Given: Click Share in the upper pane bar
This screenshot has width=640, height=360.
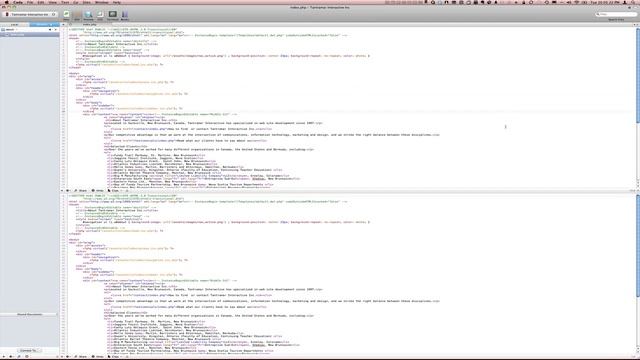Looking at the screenshot, I should [80, 191].
